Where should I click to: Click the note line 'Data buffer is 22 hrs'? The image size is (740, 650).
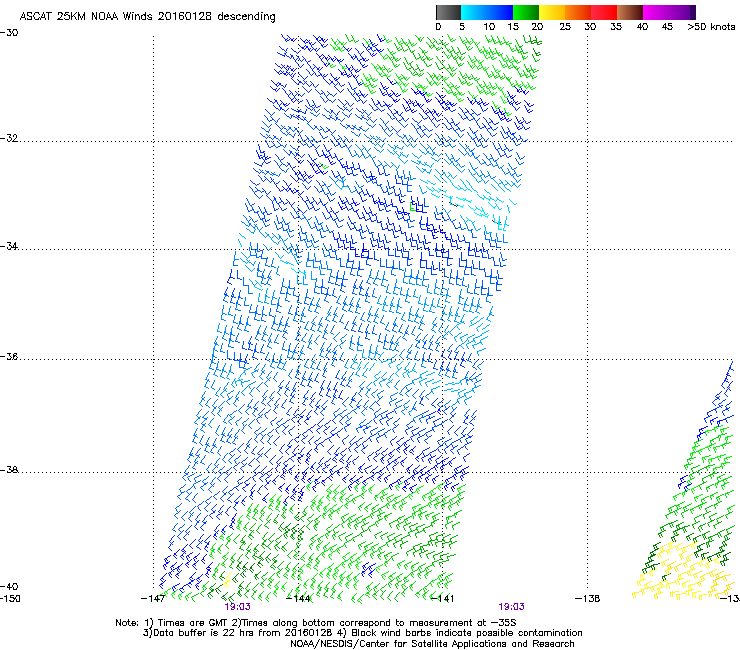click(362, 633)
